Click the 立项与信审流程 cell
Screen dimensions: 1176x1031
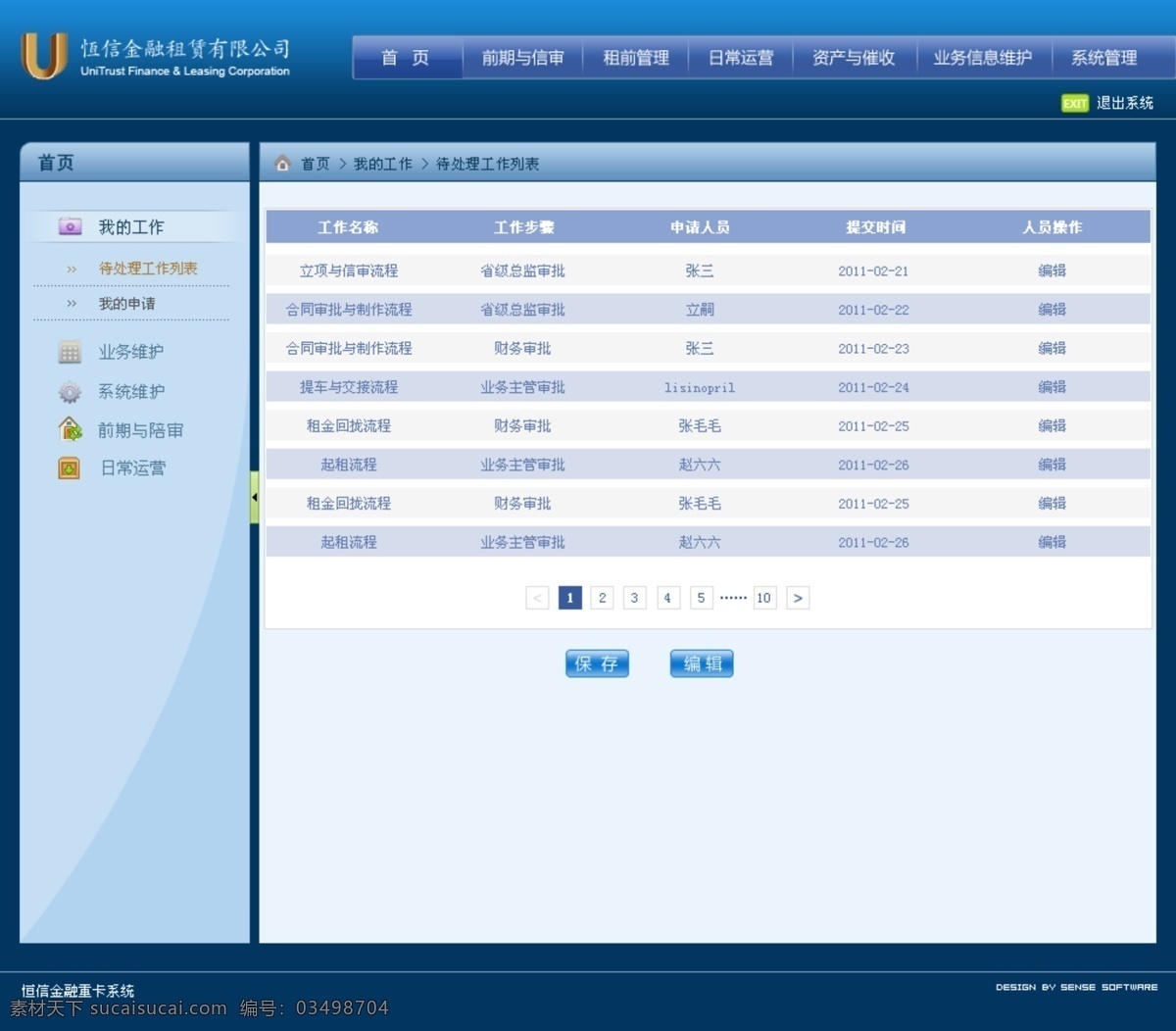tap(349, 270)
